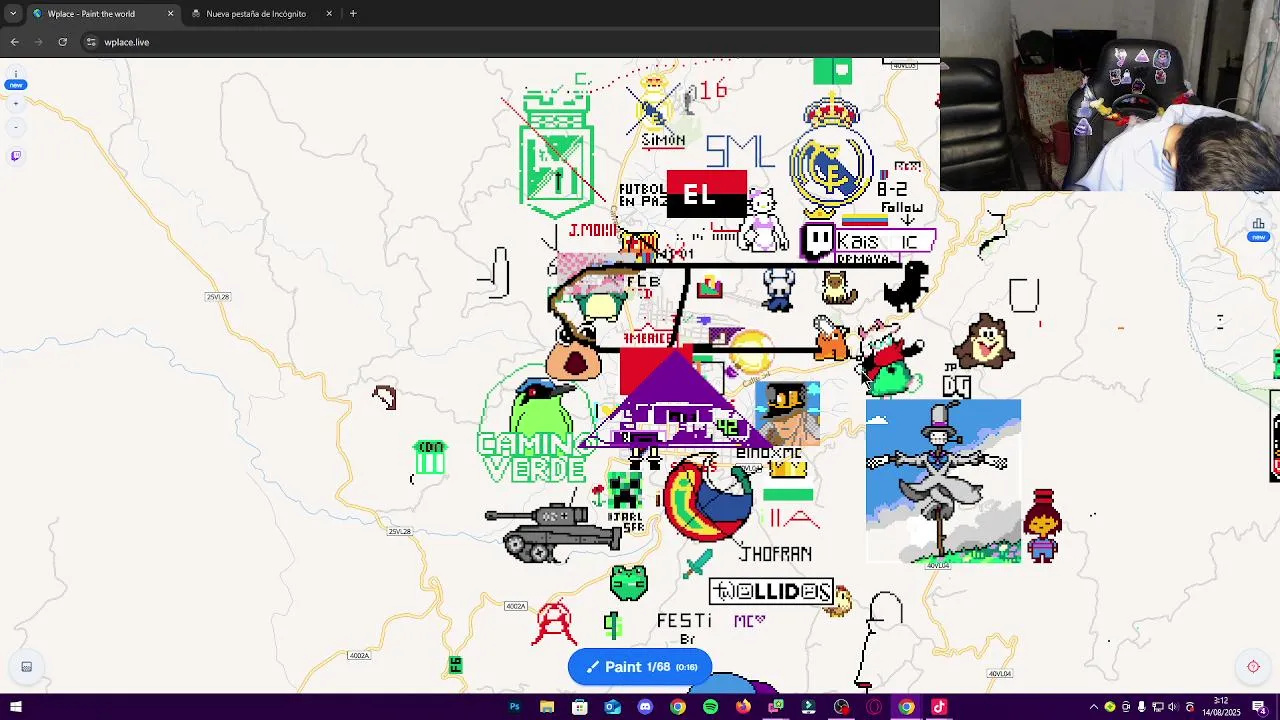1280x720 pixels.
Task: Click the Twitch logo pixel art banner
Action: click(869, 241)
